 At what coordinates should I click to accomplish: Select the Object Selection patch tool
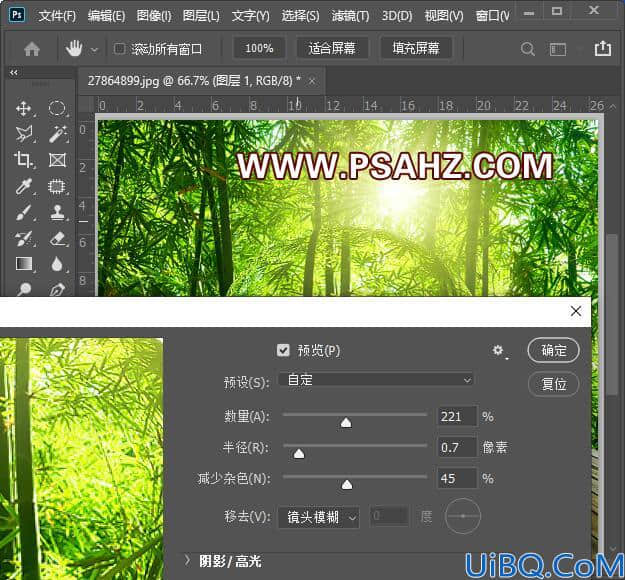click(57, 186)
